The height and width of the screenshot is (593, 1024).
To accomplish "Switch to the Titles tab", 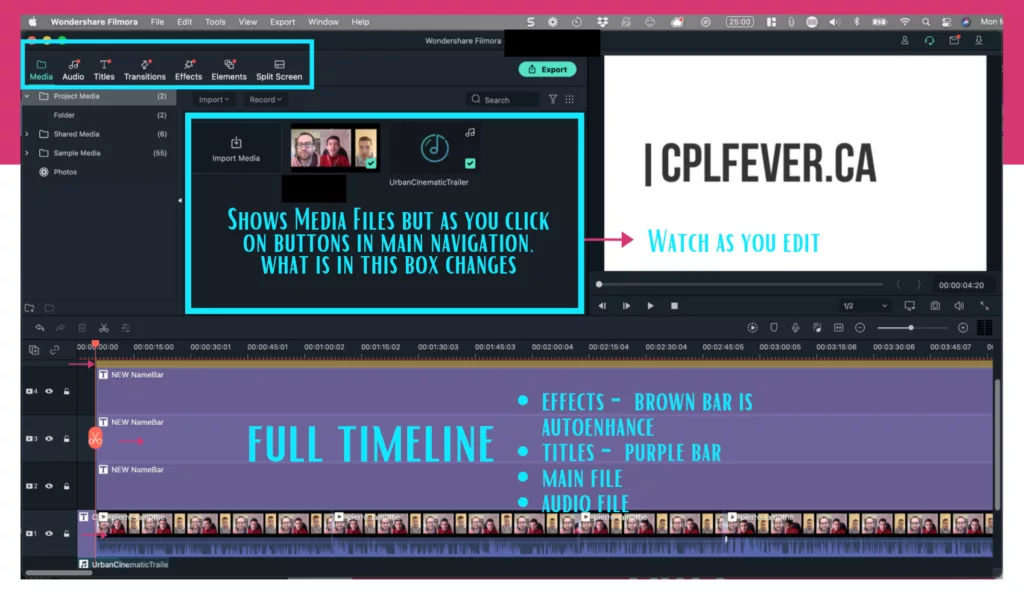I will coord(104,70).
